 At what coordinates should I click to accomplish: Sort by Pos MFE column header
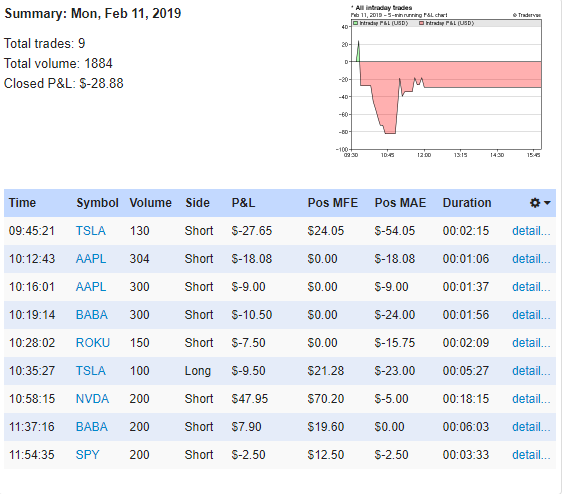tap(332, 203)
